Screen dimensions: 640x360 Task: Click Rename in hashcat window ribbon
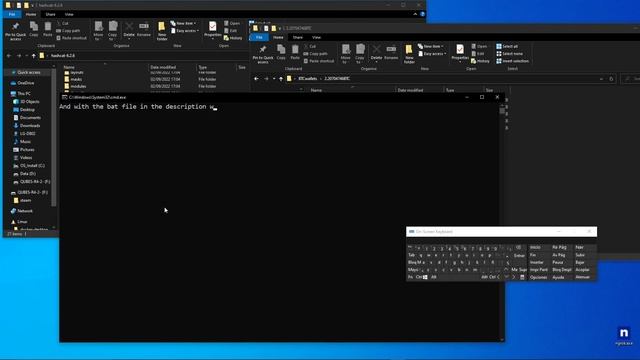pyautogui.click(x=144, y=29)
